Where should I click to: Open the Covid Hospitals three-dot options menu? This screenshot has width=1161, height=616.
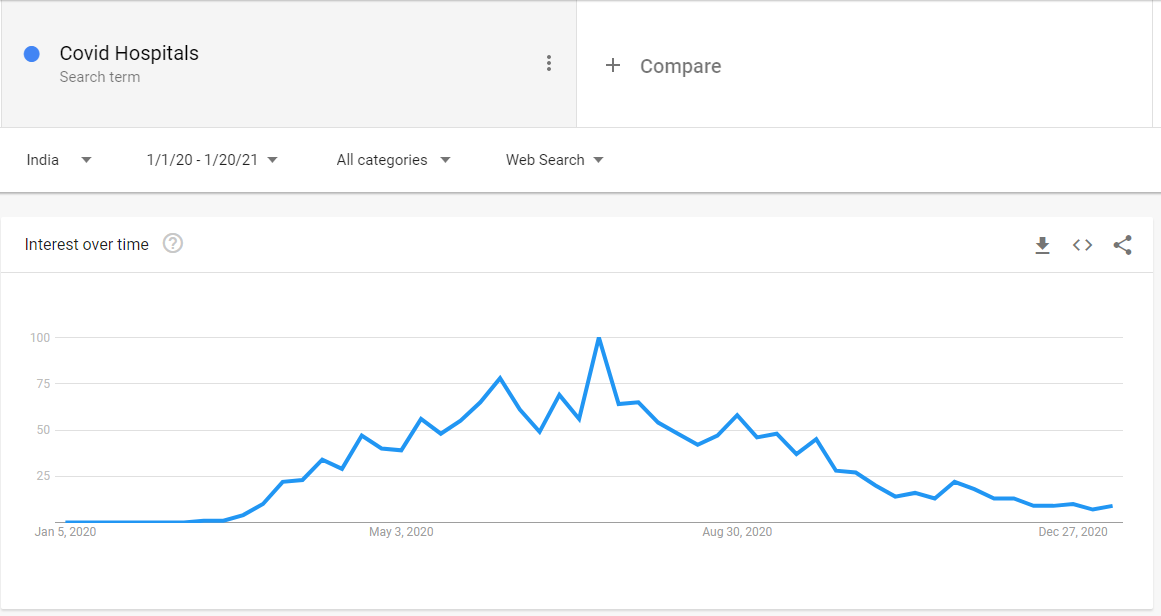(548, 63)
